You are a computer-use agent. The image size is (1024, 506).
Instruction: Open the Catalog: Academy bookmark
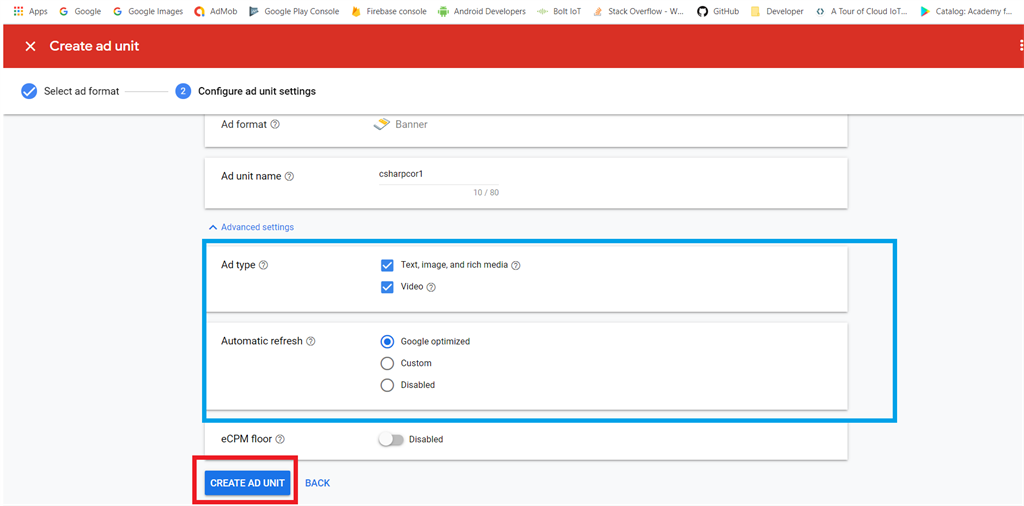(965, 11)
